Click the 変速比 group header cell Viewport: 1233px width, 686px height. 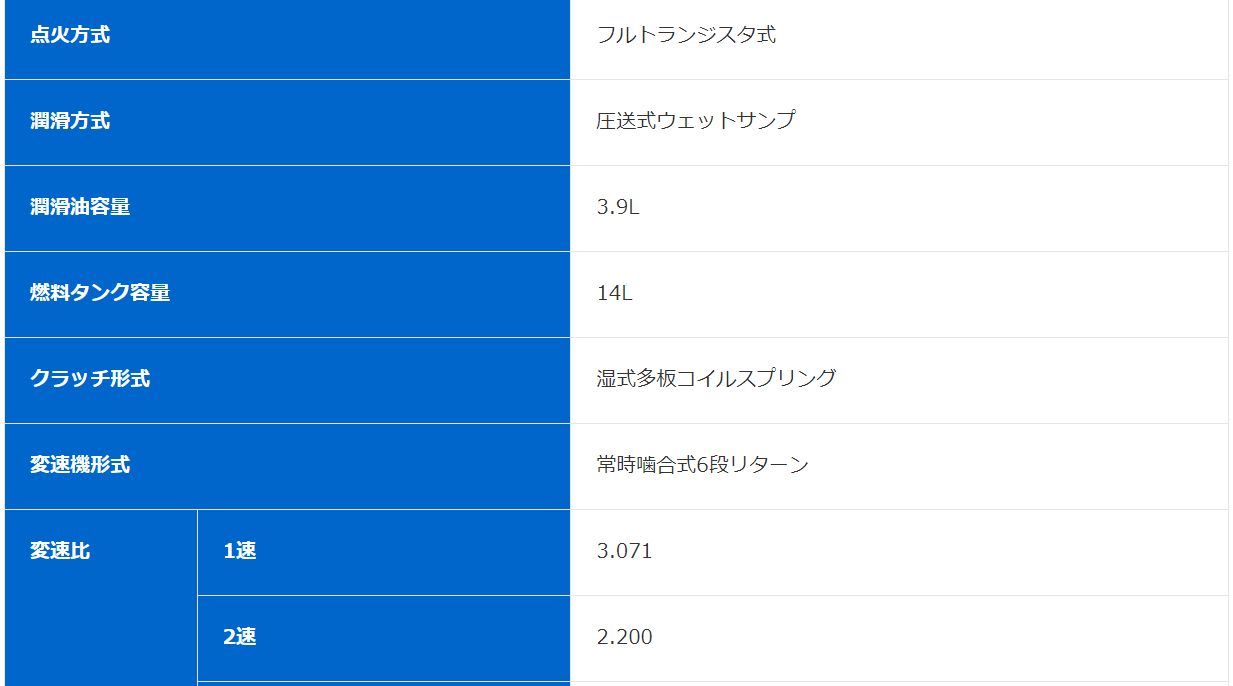pyautogui.click(x=101, y=598)
